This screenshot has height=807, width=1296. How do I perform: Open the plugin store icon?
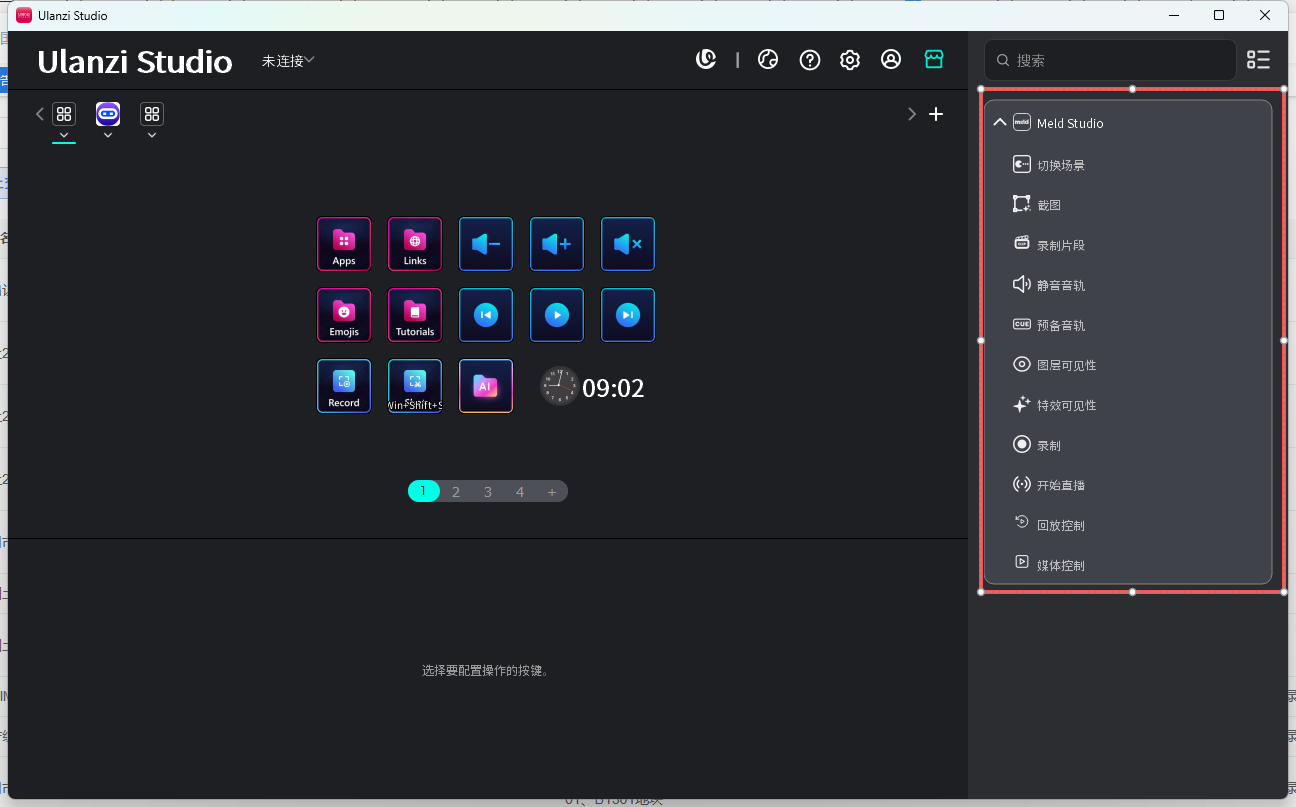[933, 60]
